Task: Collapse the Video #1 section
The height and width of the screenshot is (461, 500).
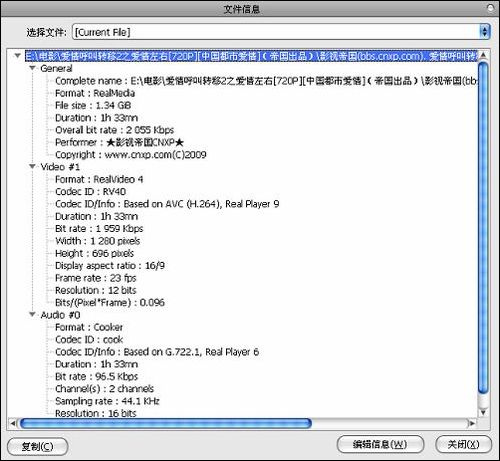Action: 32,166
